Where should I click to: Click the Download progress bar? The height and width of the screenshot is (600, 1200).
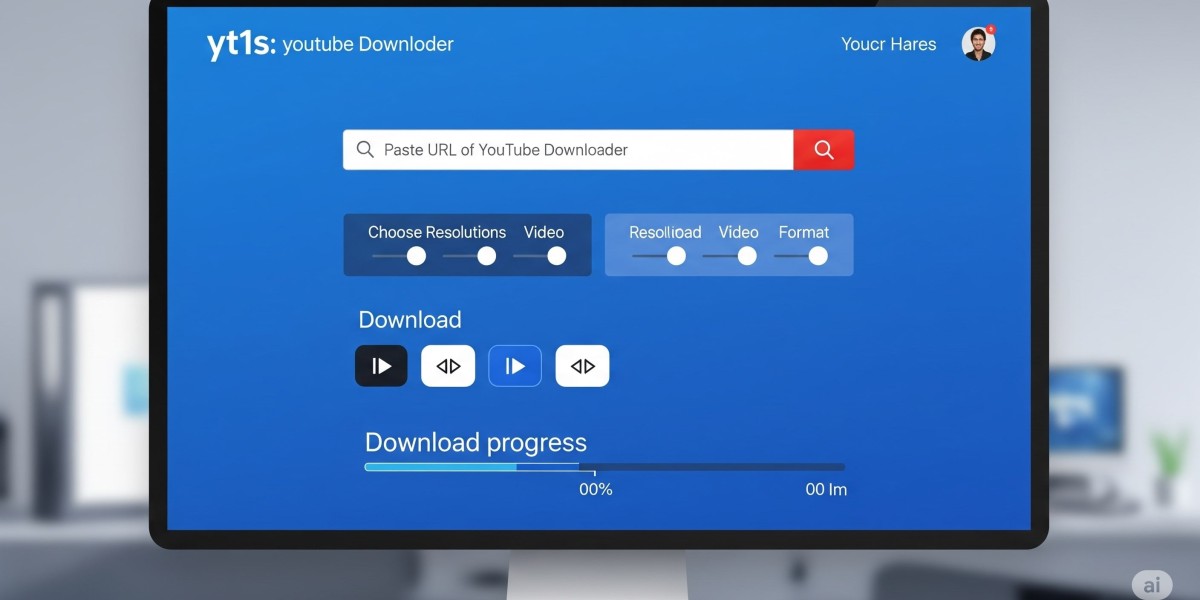tap(605, 467)
